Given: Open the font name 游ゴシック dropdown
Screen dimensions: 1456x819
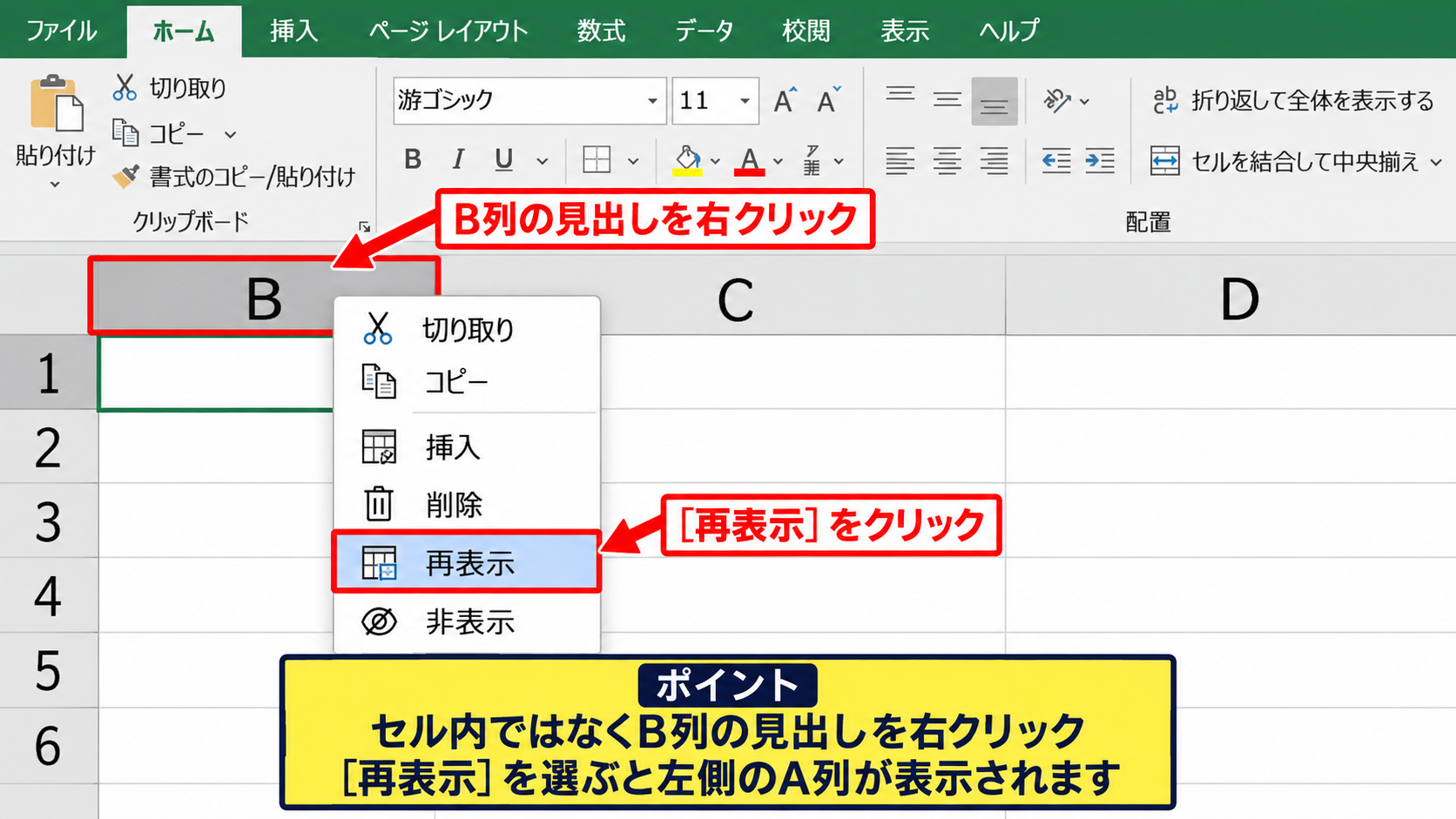Looking at the screenshot, I should coord(652,101).
